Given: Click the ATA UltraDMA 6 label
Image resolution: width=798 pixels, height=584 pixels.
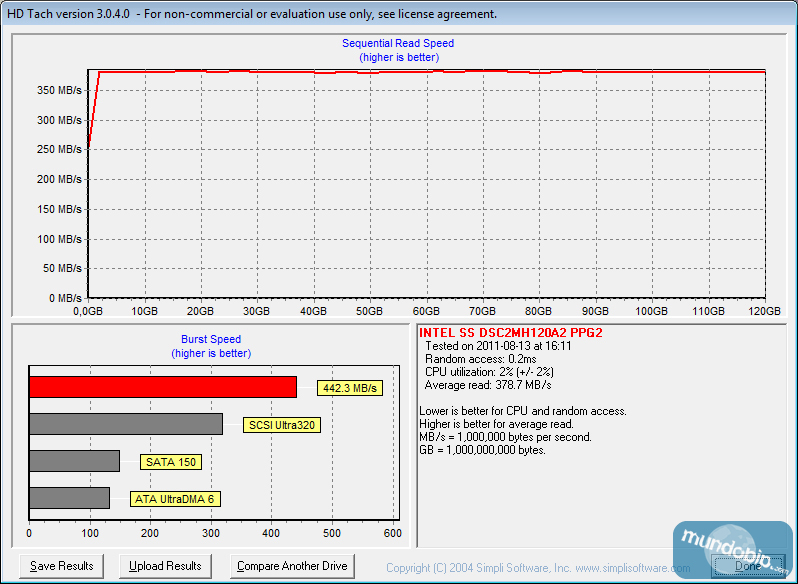Looking at the screenshot, I should pos(175,499).
